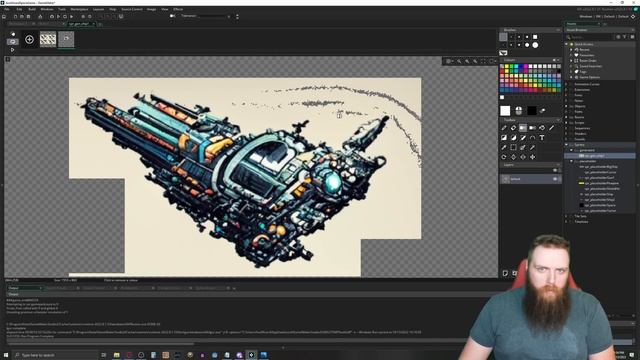Select the first frame thumbnail
The width and height of the screenshot is (640, 360).
point(48,39)
